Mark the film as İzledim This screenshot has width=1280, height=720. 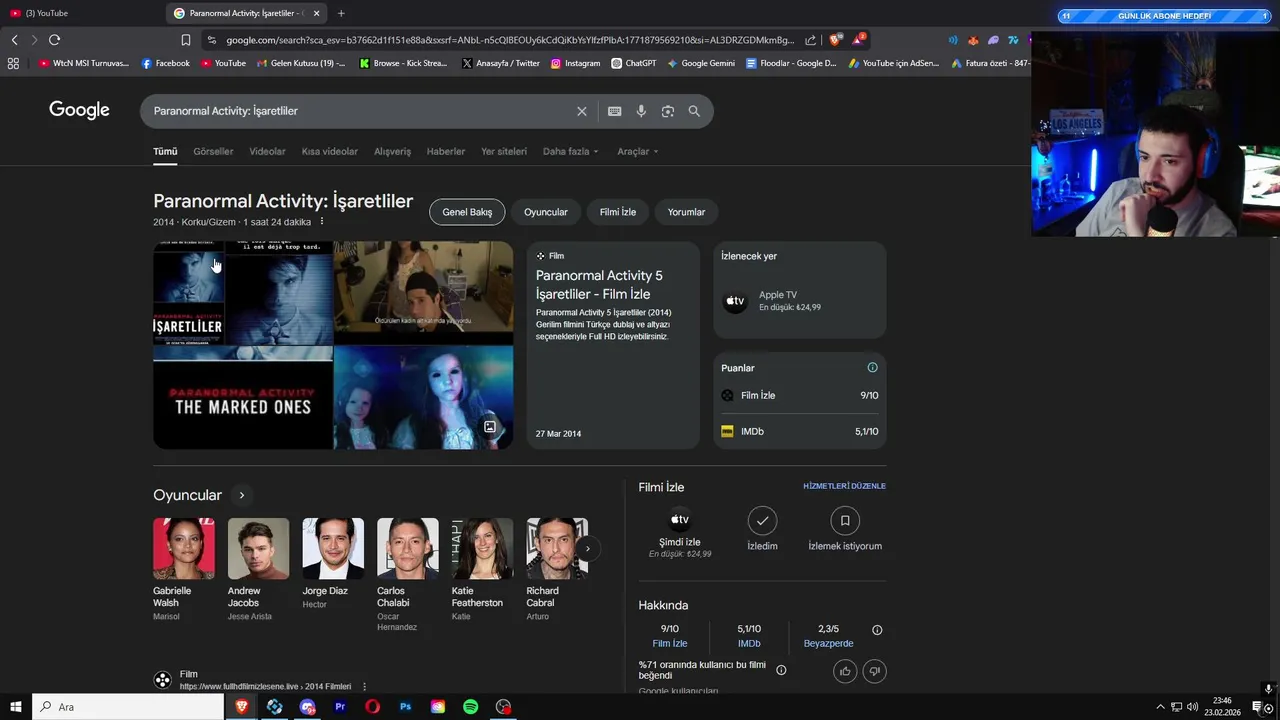coord(762,520)
